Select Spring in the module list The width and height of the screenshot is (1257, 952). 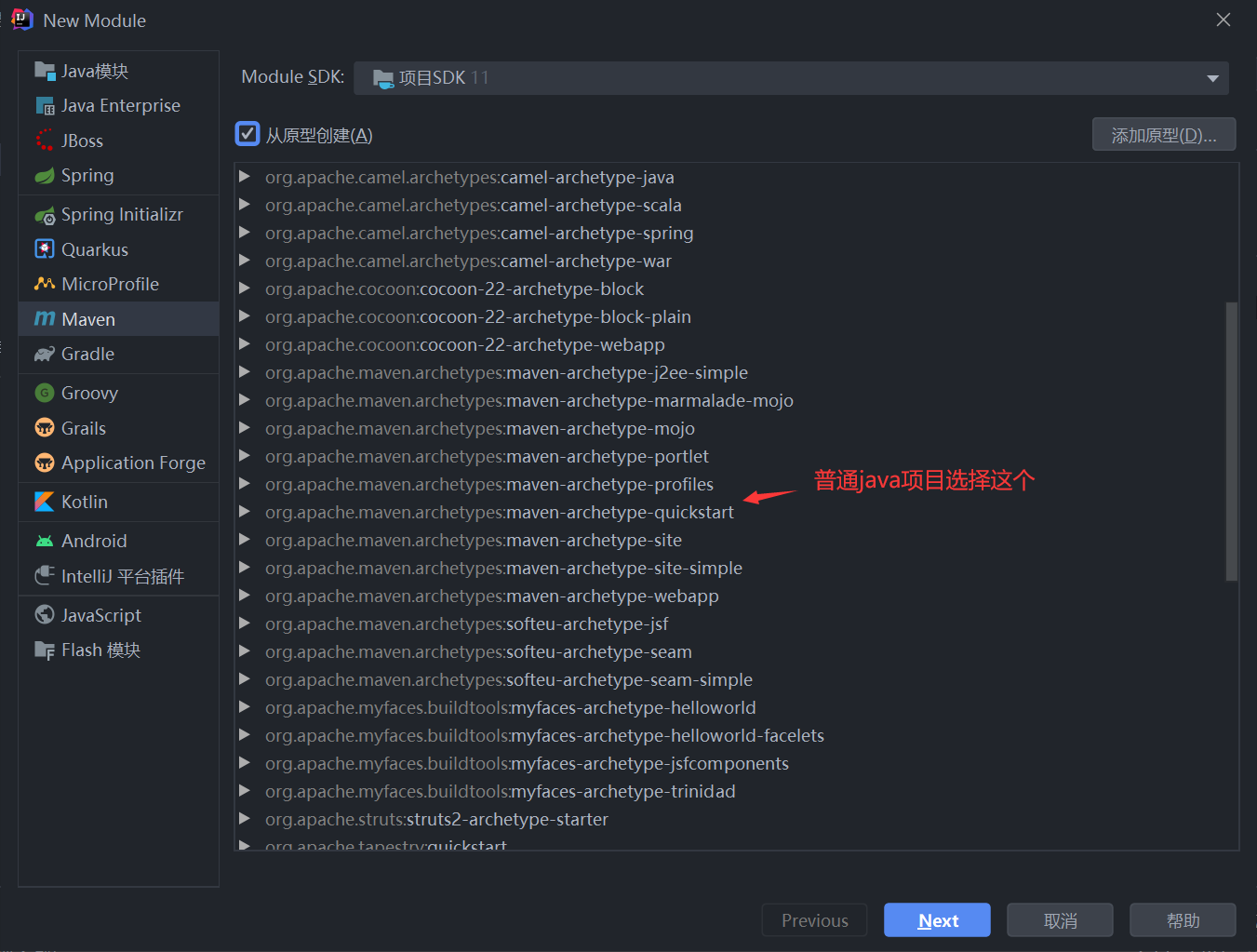[x=119, y=175]
